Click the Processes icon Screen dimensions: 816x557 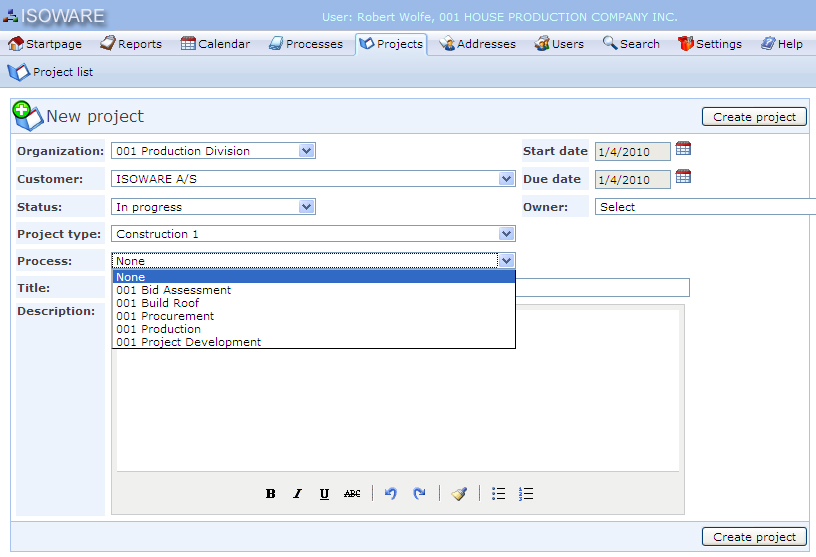point(276,44)
